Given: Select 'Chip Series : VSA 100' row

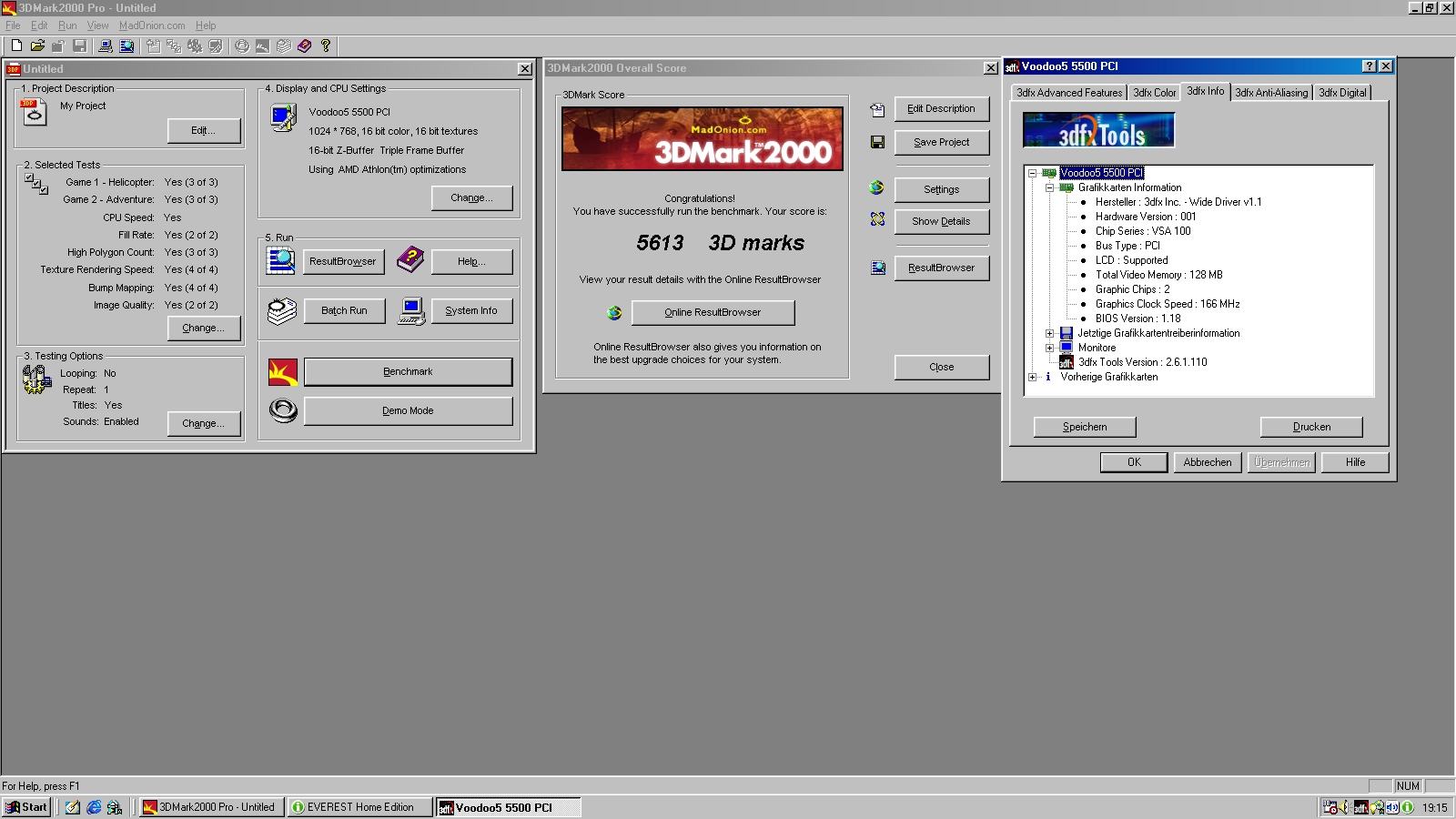Looking at the screenshot, I should click(x=1143, y=231).
